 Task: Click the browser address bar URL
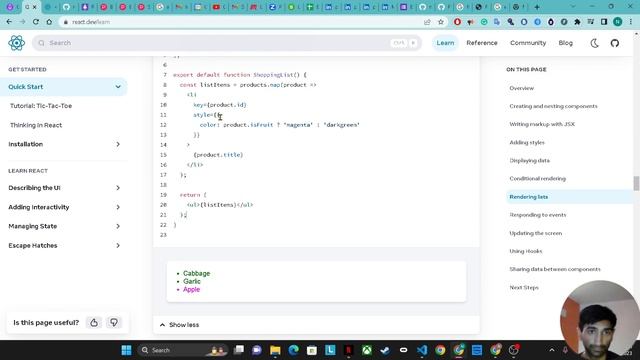coord(91,22)
